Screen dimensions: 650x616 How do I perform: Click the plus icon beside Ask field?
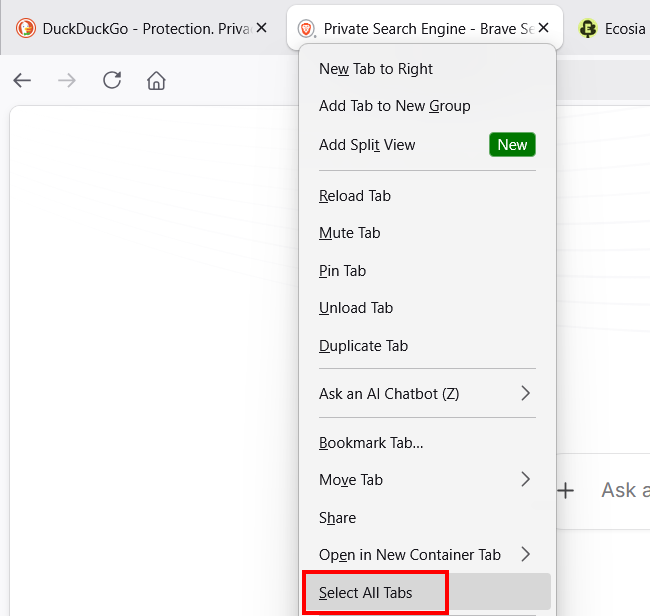pos(565,490)
